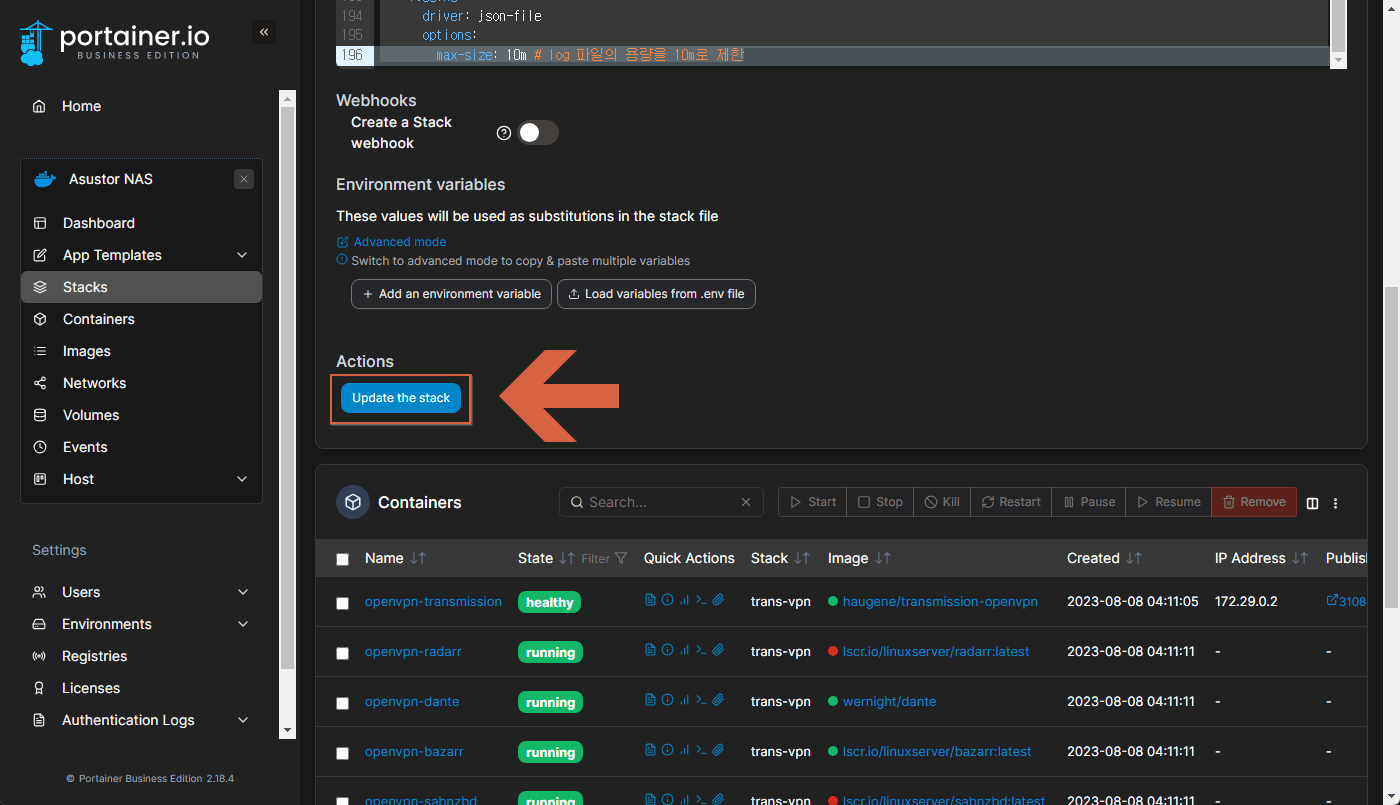Expand the Environments submenu chevron
This screenshot has height=805, width=1400.
coord(243,624)
